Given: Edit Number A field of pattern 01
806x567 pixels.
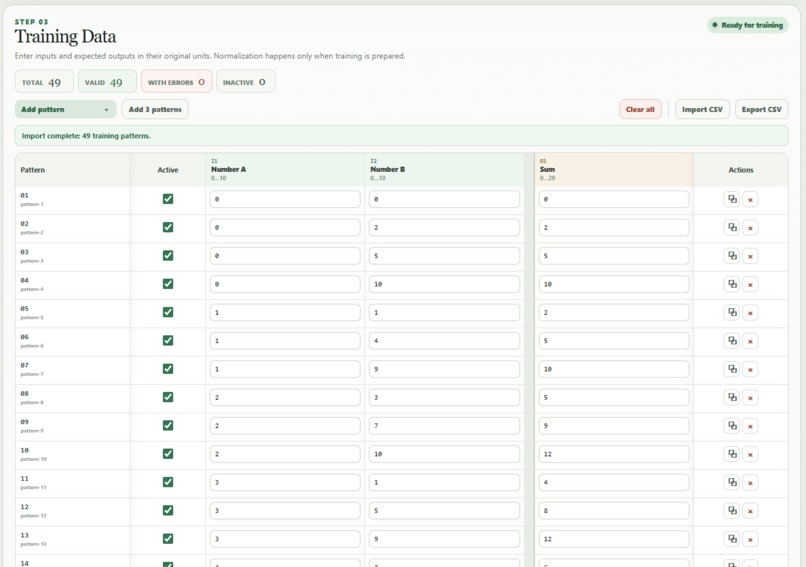Looking at the screenshot, I should [x=285, y=199].
